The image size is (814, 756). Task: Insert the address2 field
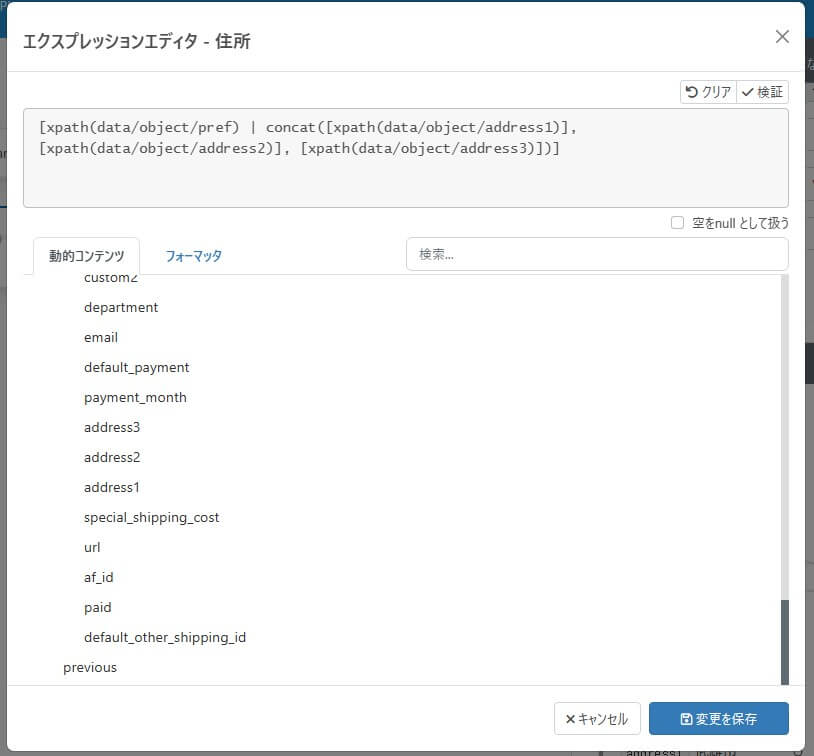click(x=112, y=457)
